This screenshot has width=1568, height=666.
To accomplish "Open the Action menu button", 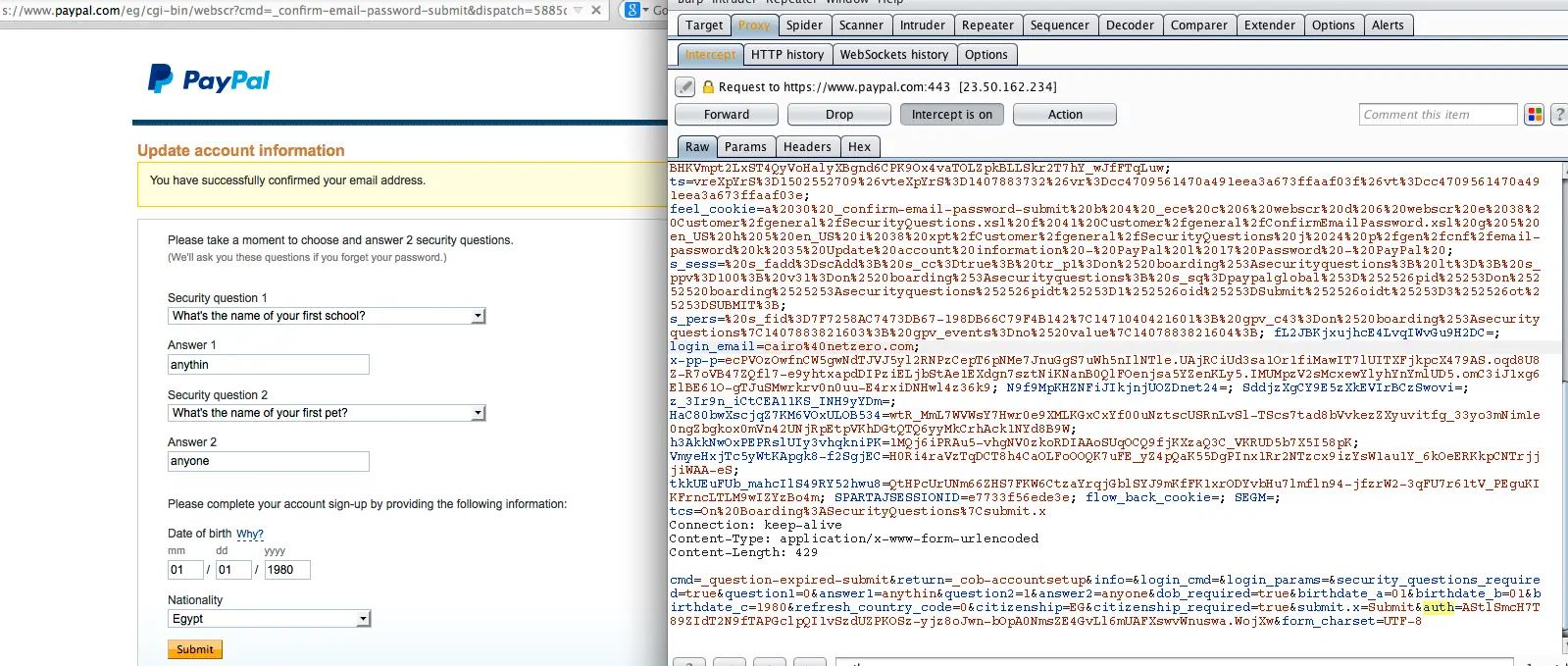I will (1065, 115).
